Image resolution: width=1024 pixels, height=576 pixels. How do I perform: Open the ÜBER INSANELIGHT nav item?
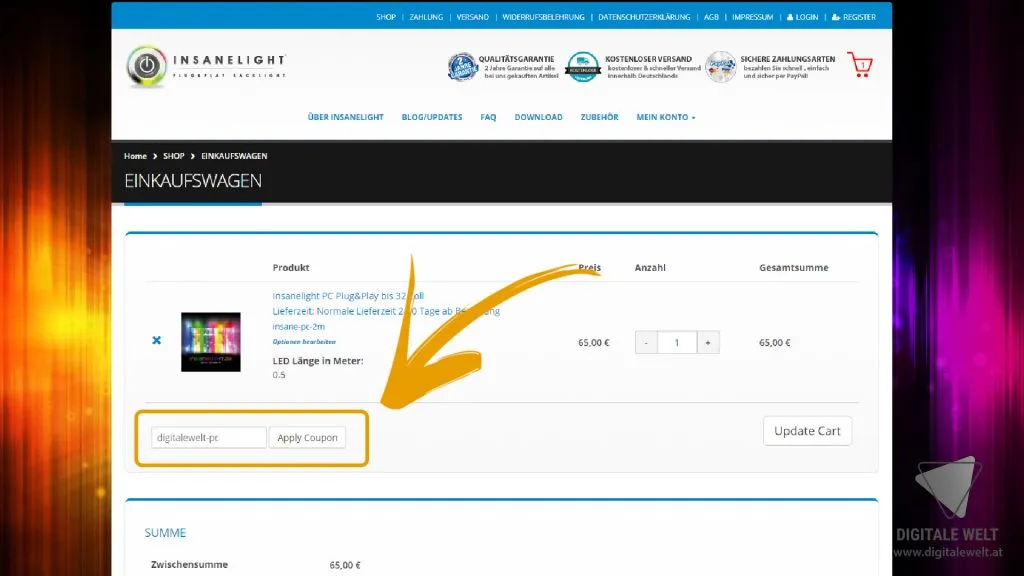345,117
